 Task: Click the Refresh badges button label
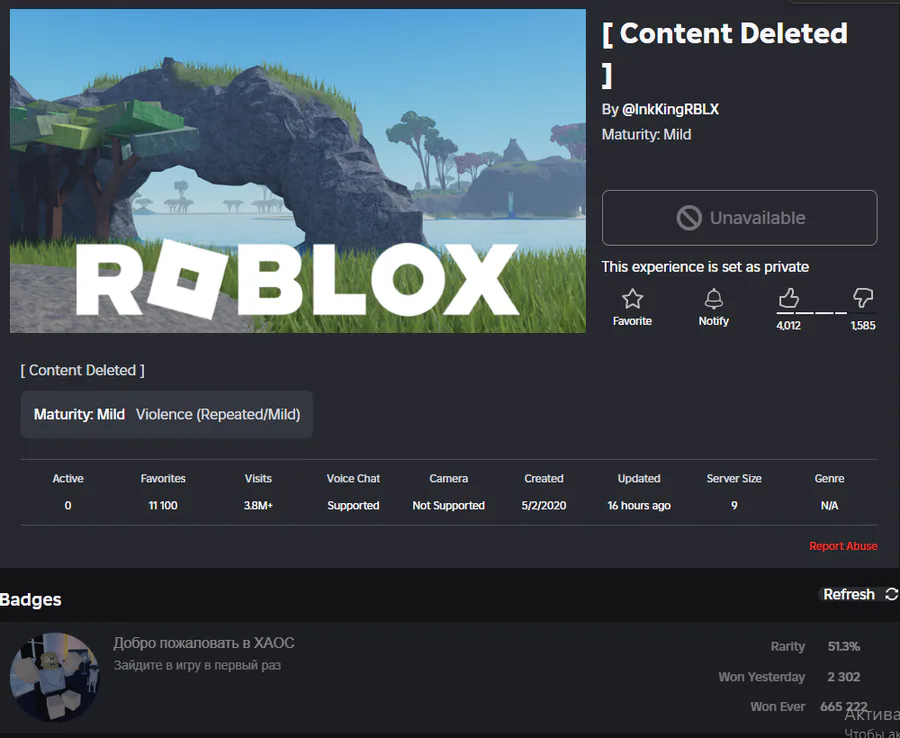(849, 595)
